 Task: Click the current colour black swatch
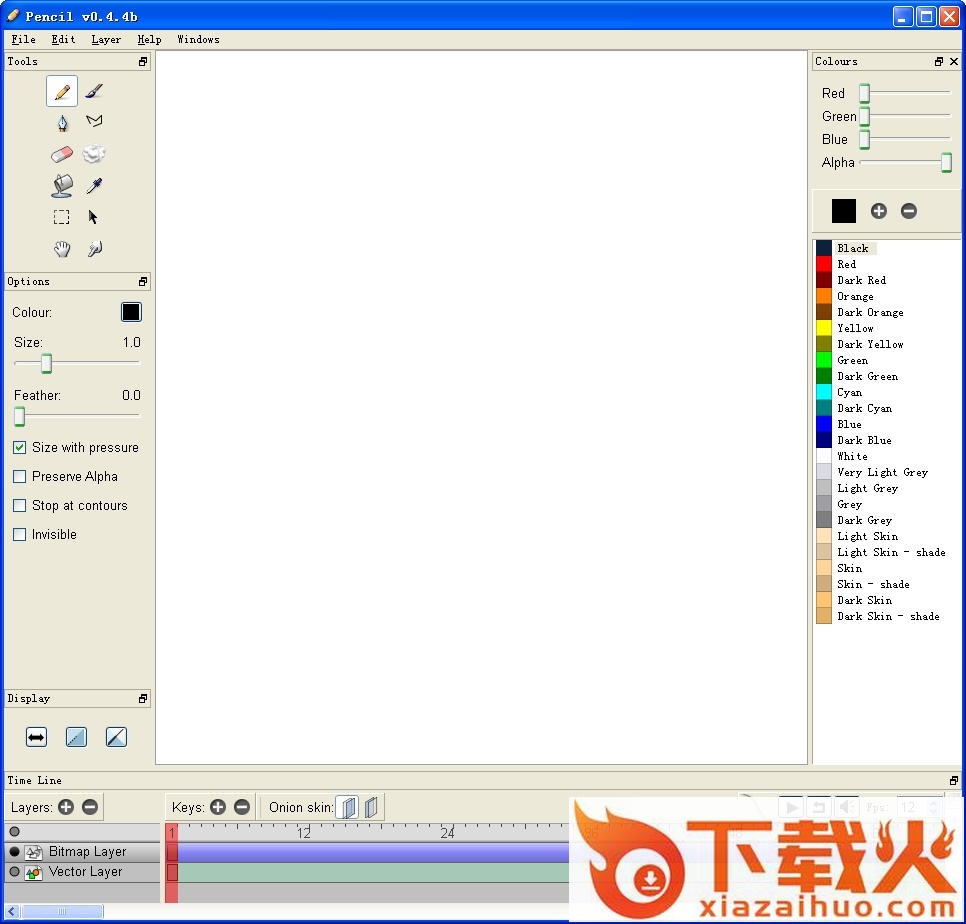click(843, 211)
